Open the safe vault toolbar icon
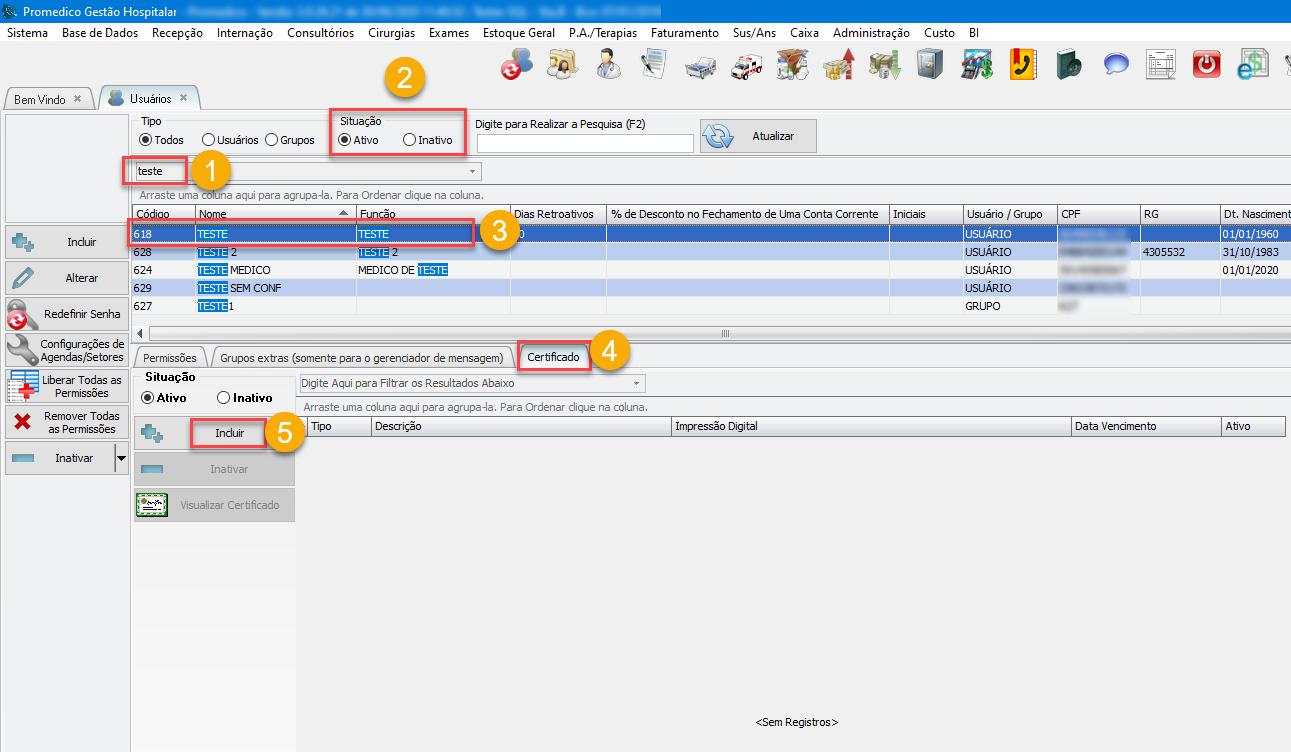The image size is (1291, 752). point(930,65)
